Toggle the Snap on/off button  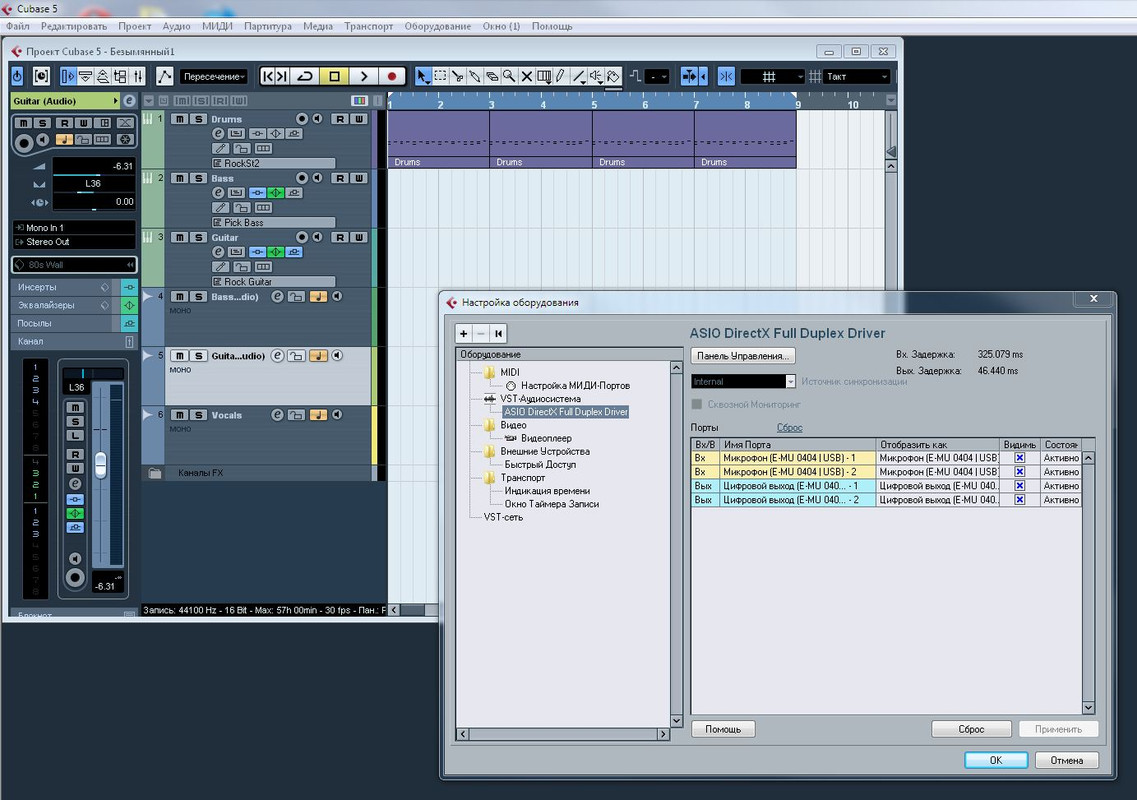tap(726, 76)
